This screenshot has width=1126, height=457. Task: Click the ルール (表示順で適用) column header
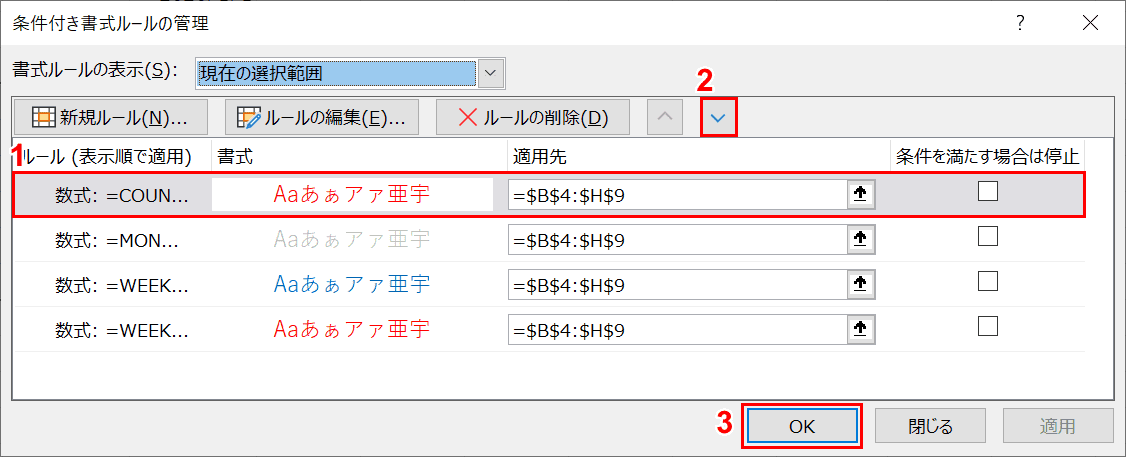coord(112,157)
